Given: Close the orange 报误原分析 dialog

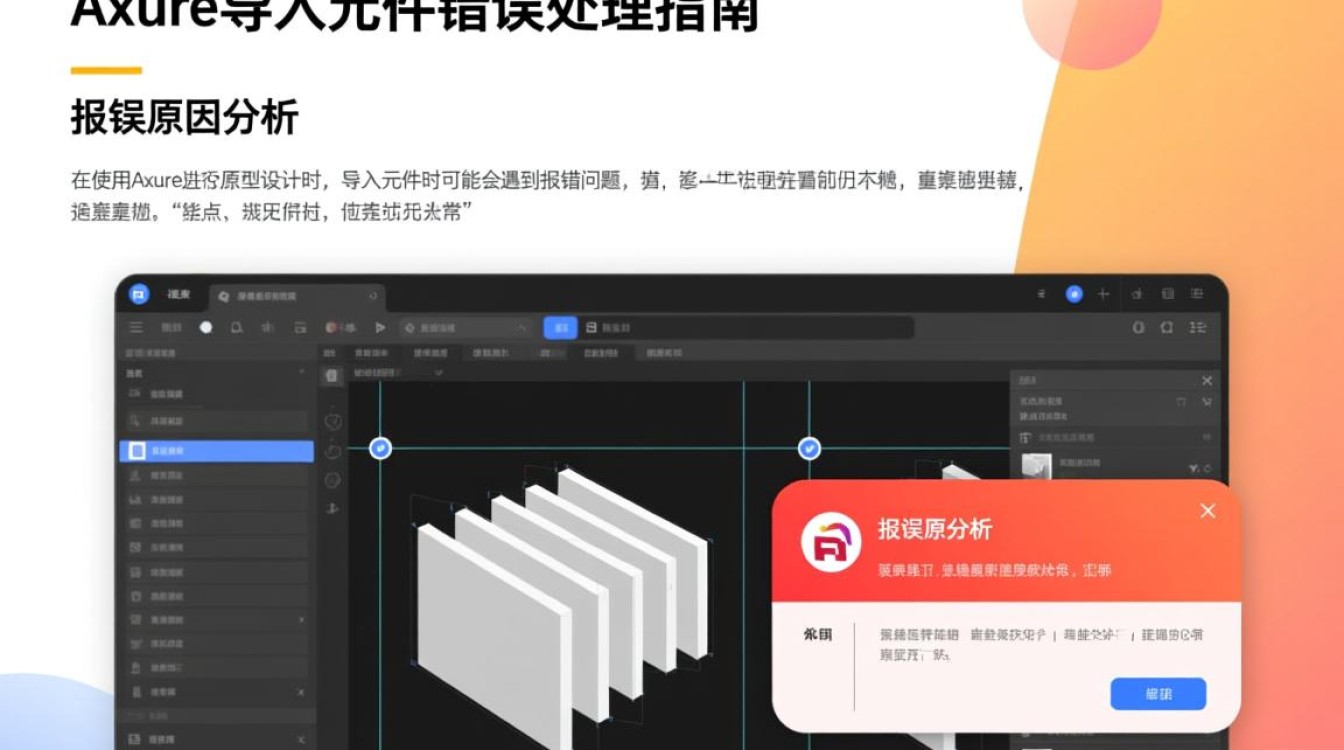Looking at the screenshot, I should (1208, 511).
